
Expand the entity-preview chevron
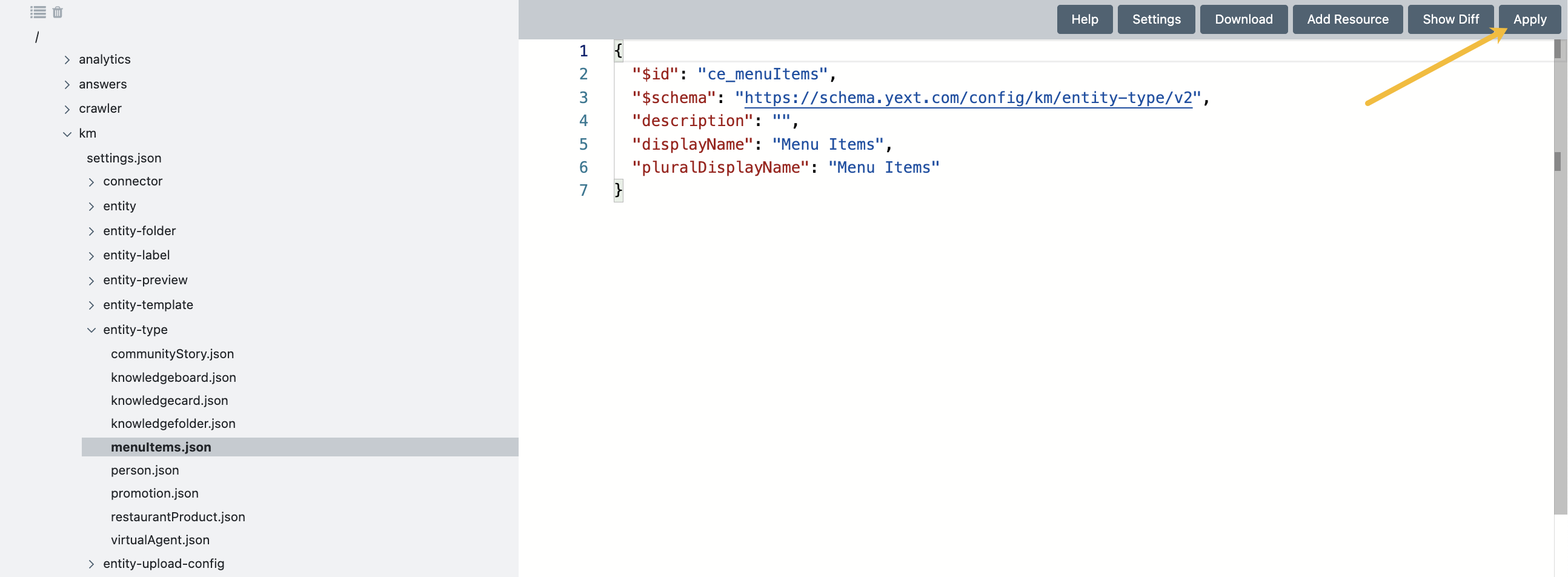pyautogui.click(x=91, y=281)
